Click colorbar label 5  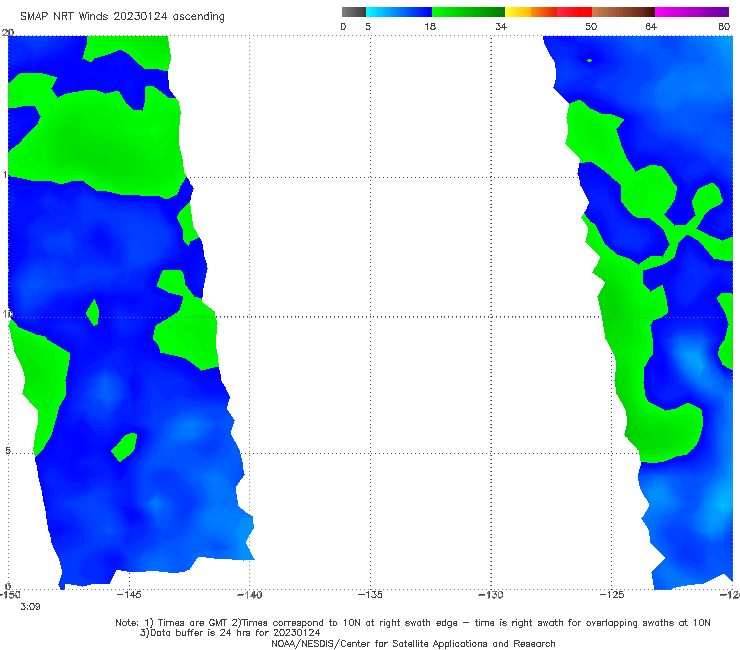368,26
